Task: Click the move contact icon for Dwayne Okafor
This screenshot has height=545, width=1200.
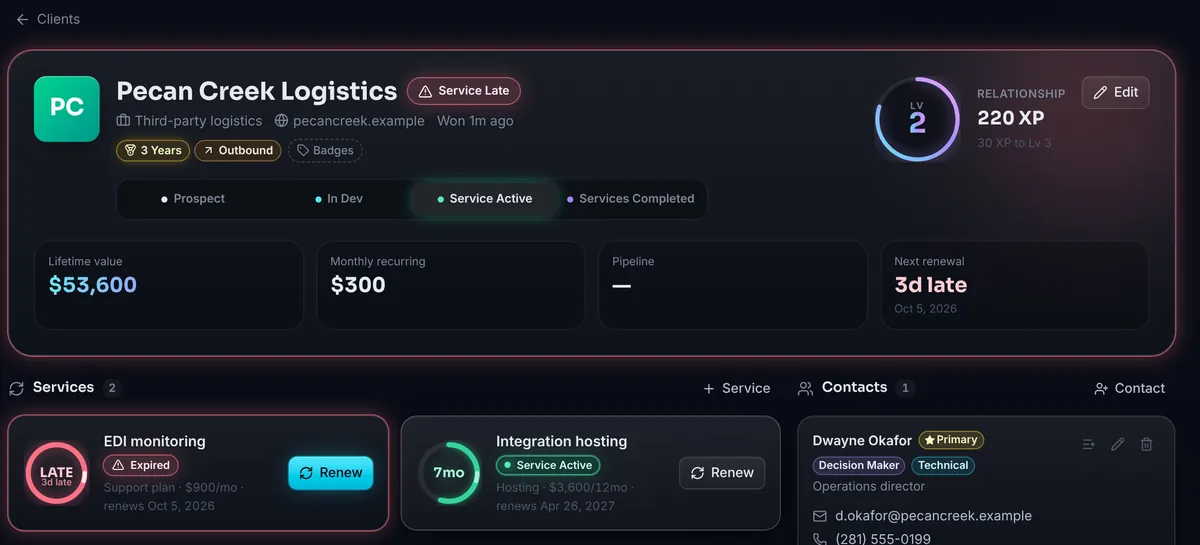Action: pos(1089,444)
